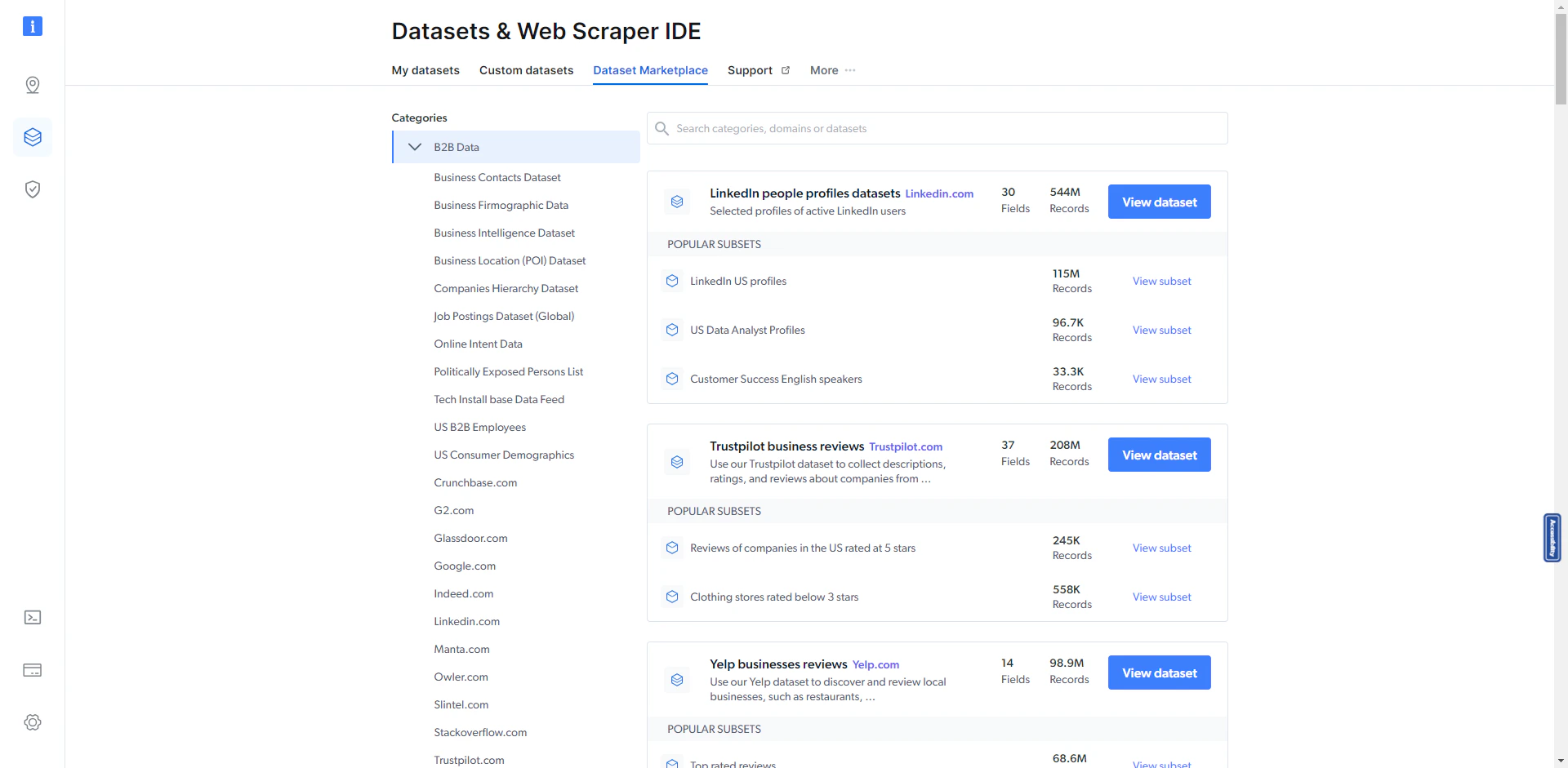
Task: Click the three dots beside More
Action: pyautogui.click(x=850, y=70)
